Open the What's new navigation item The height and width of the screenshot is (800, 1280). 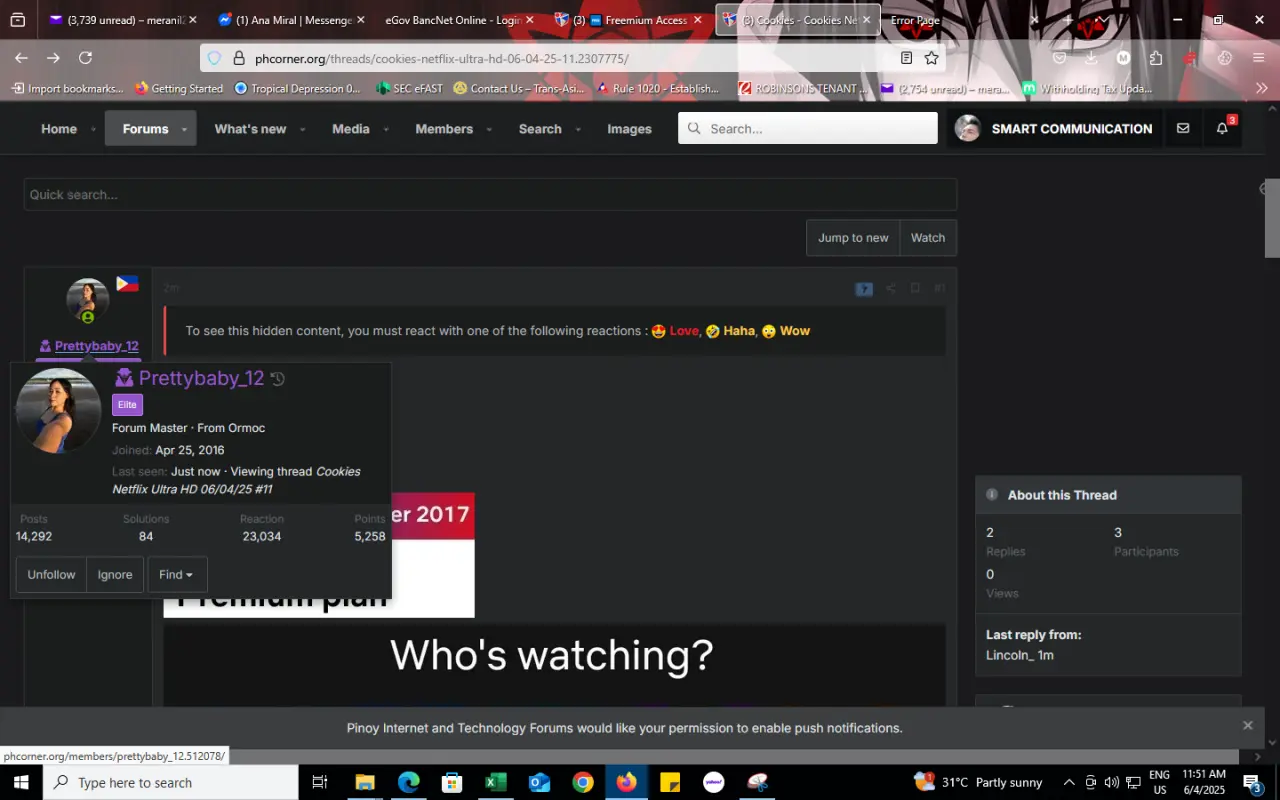pyautogui.click(x=250, y=128)
